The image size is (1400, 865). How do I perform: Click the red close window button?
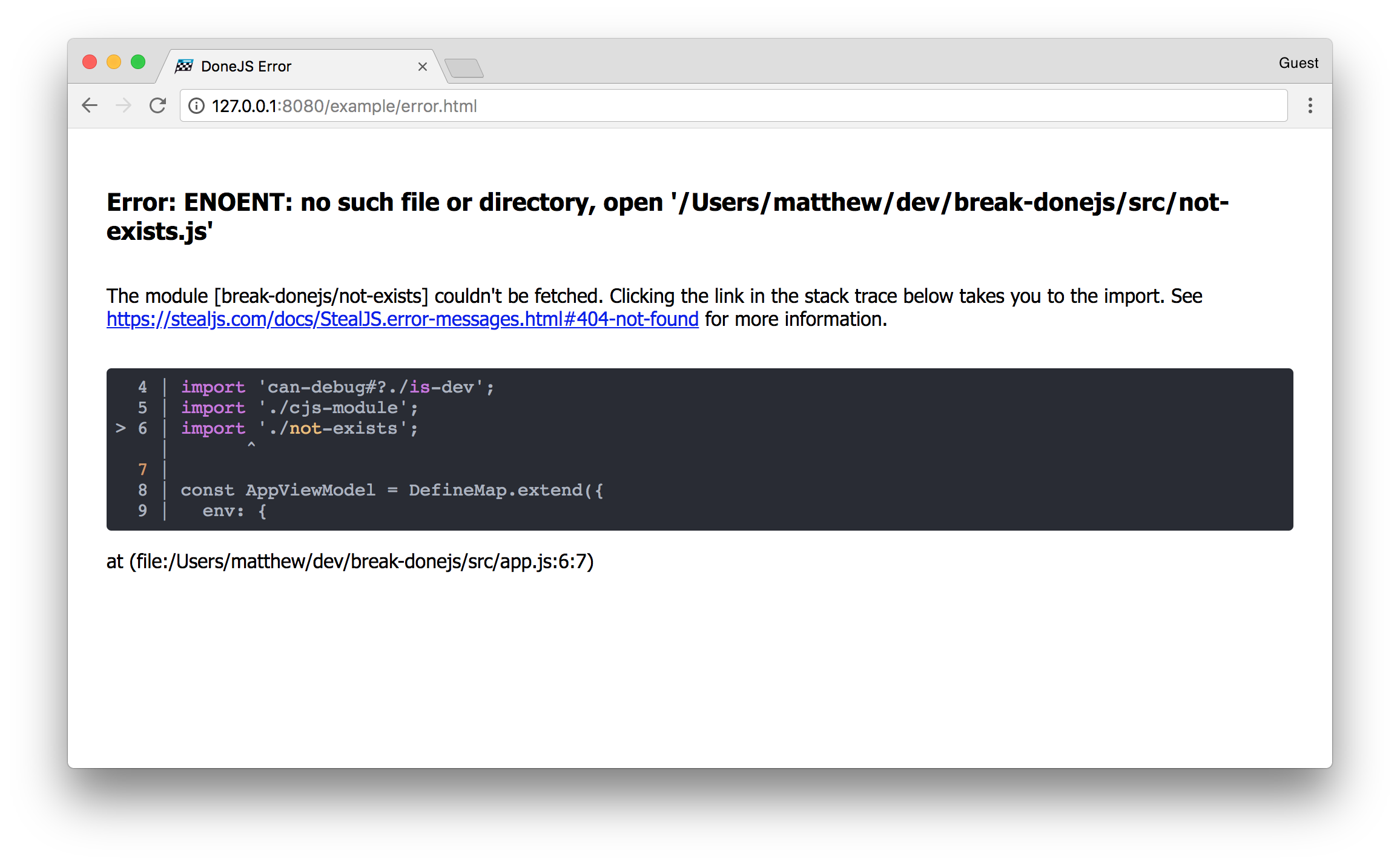(x=90, y=62)
